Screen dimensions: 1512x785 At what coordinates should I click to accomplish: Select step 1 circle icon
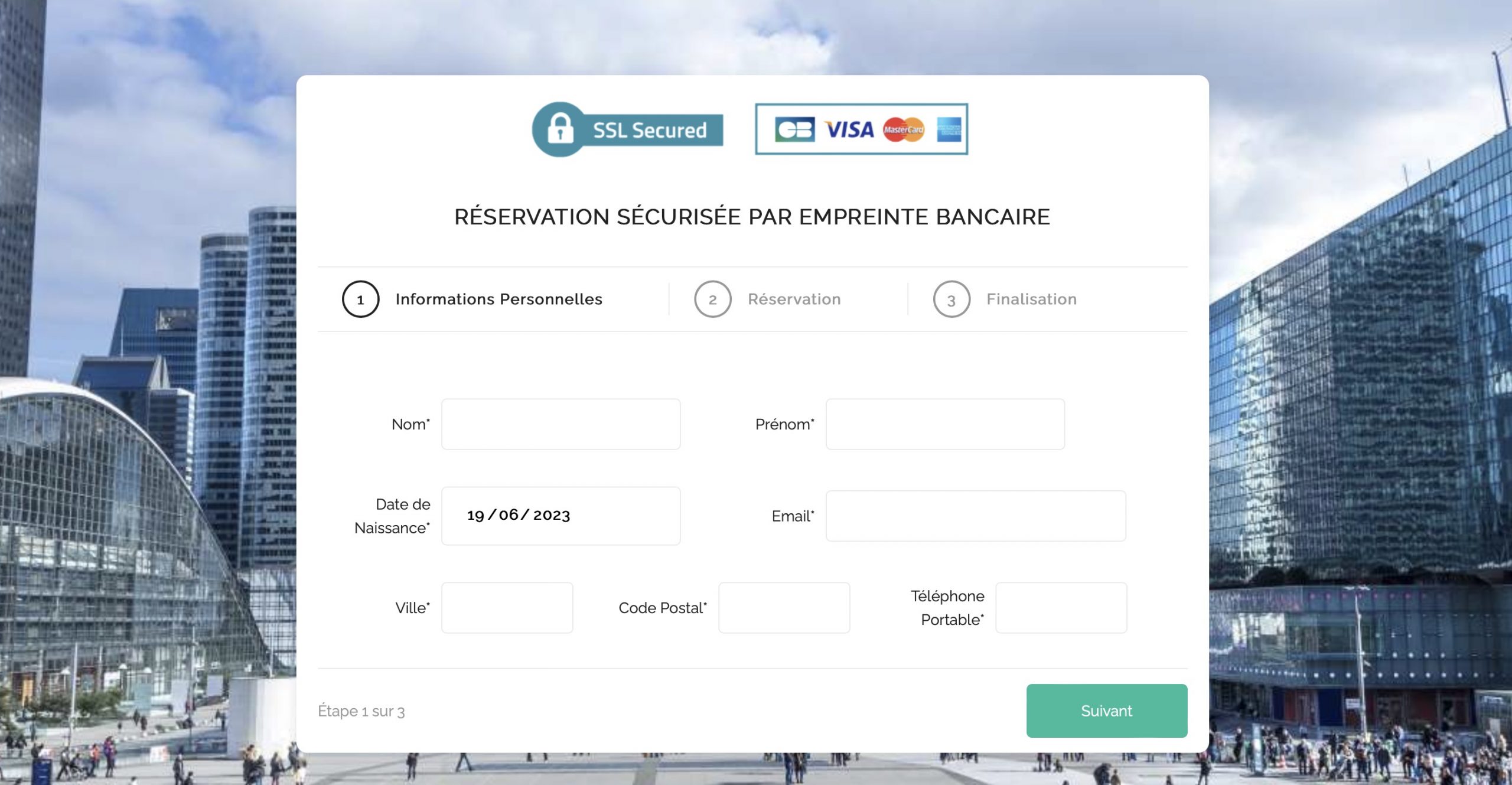pyautogui.click(x=360, y=299)
